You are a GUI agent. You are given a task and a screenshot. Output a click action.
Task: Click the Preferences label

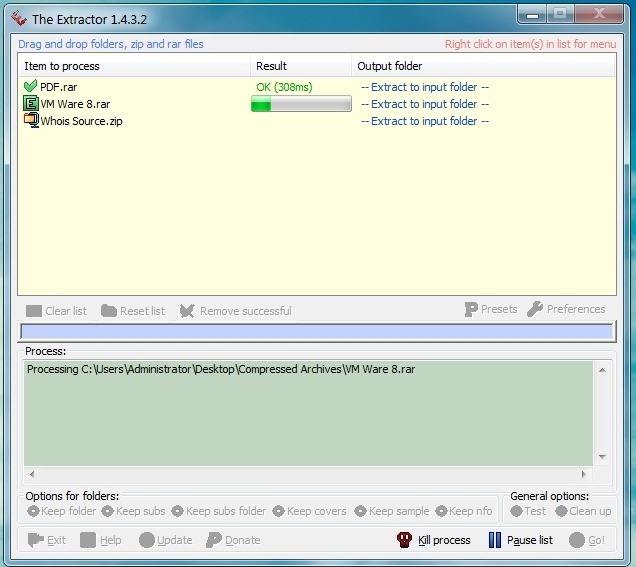[576, 309]
